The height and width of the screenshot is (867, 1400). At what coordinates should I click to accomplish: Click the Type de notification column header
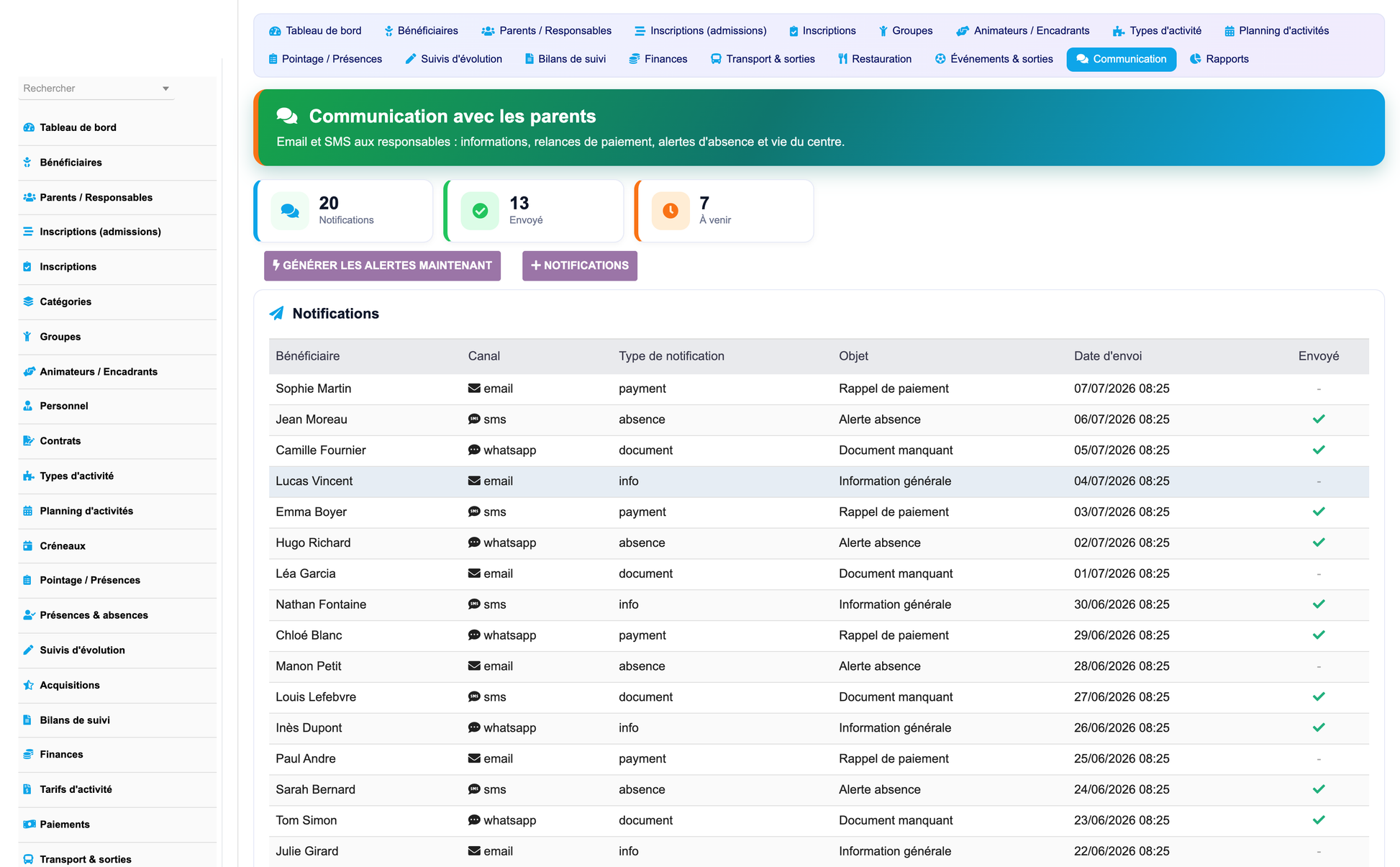coord(671,356)
